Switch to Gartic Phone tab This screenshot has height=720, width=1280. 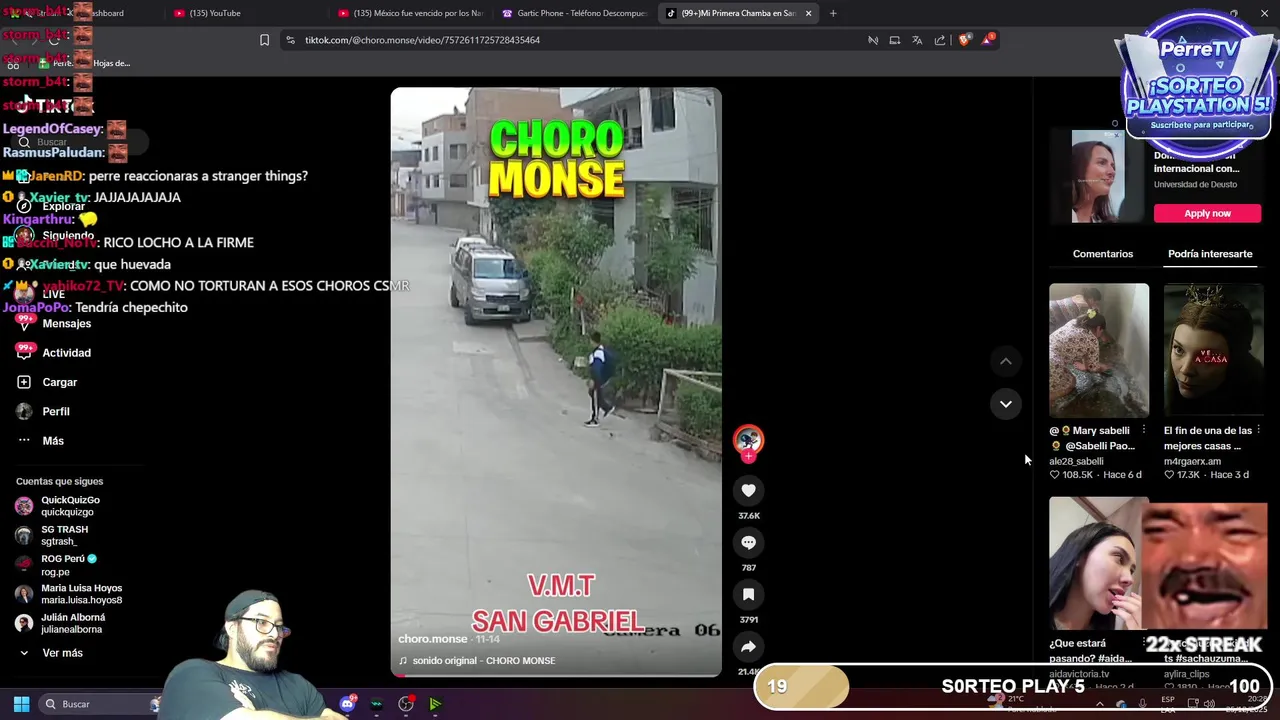(575, 13)
